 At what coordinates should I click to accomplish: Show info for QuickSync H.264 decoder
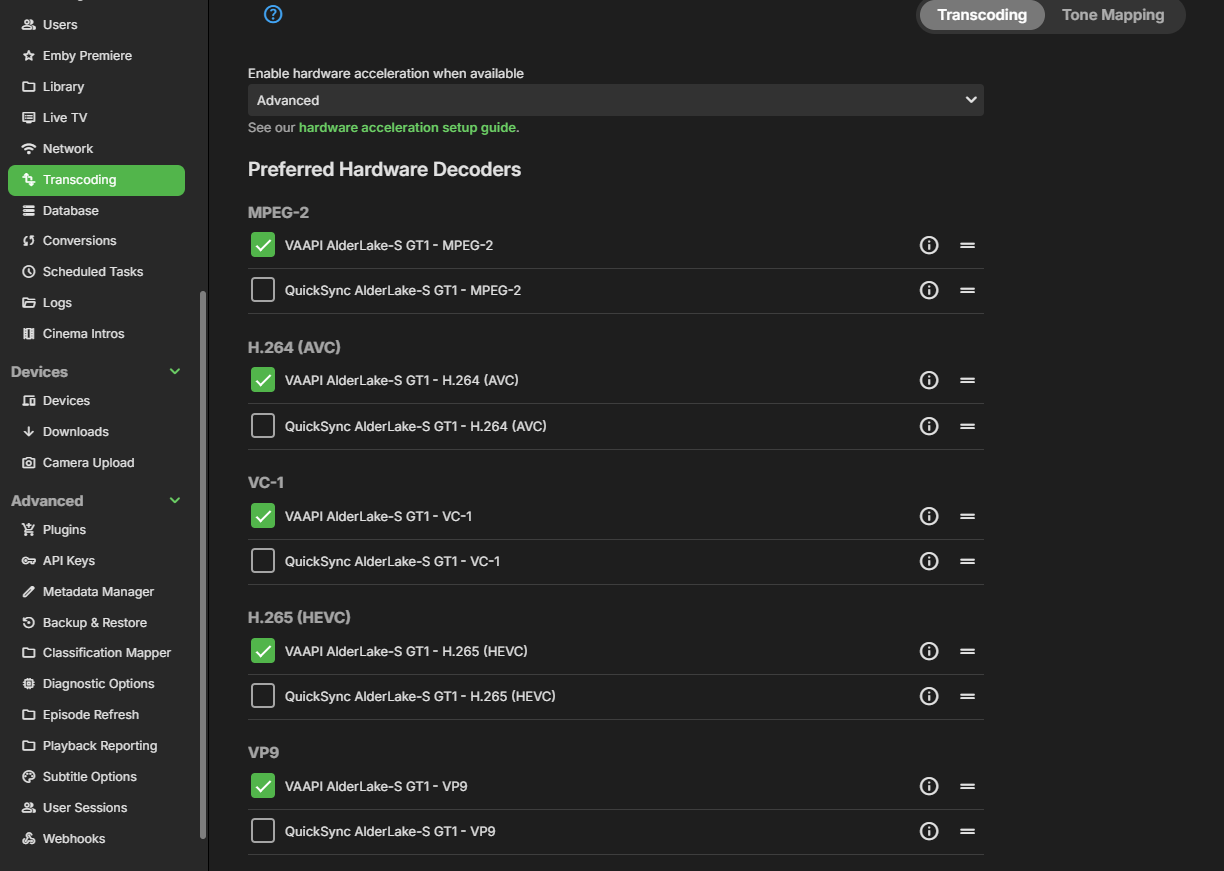click(x=929, y=426)
